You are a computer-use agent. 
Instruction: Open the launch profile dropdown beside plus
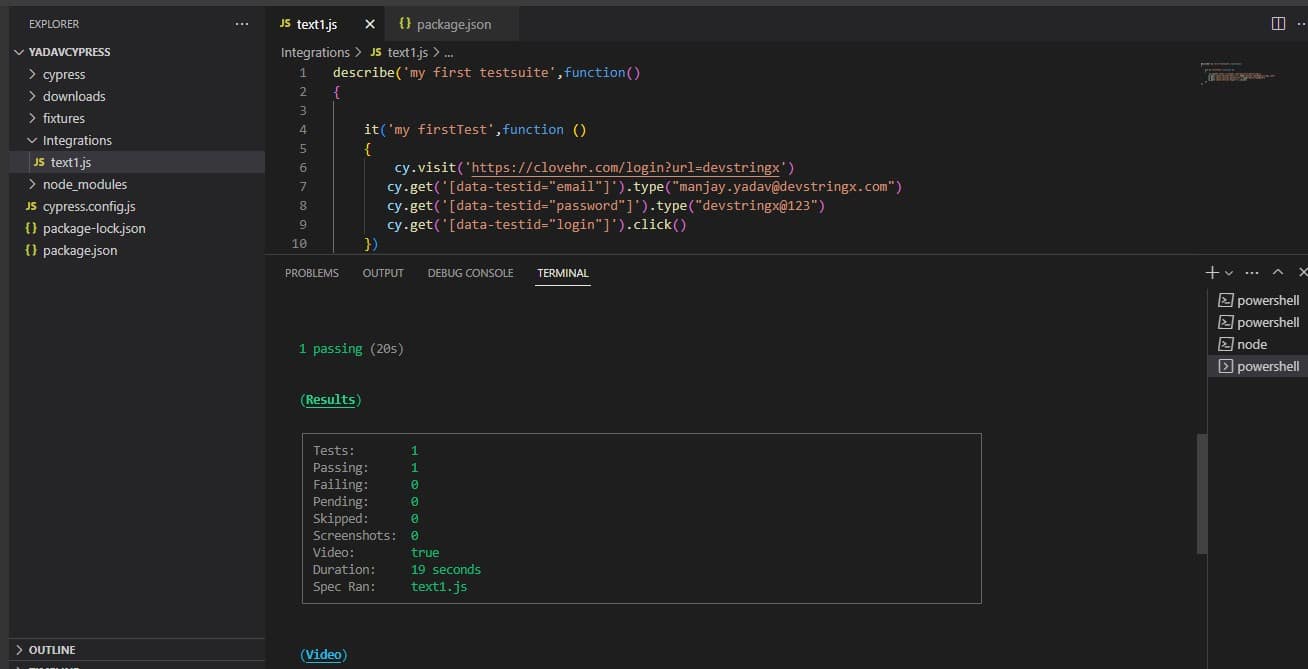tap(1229, 272)
